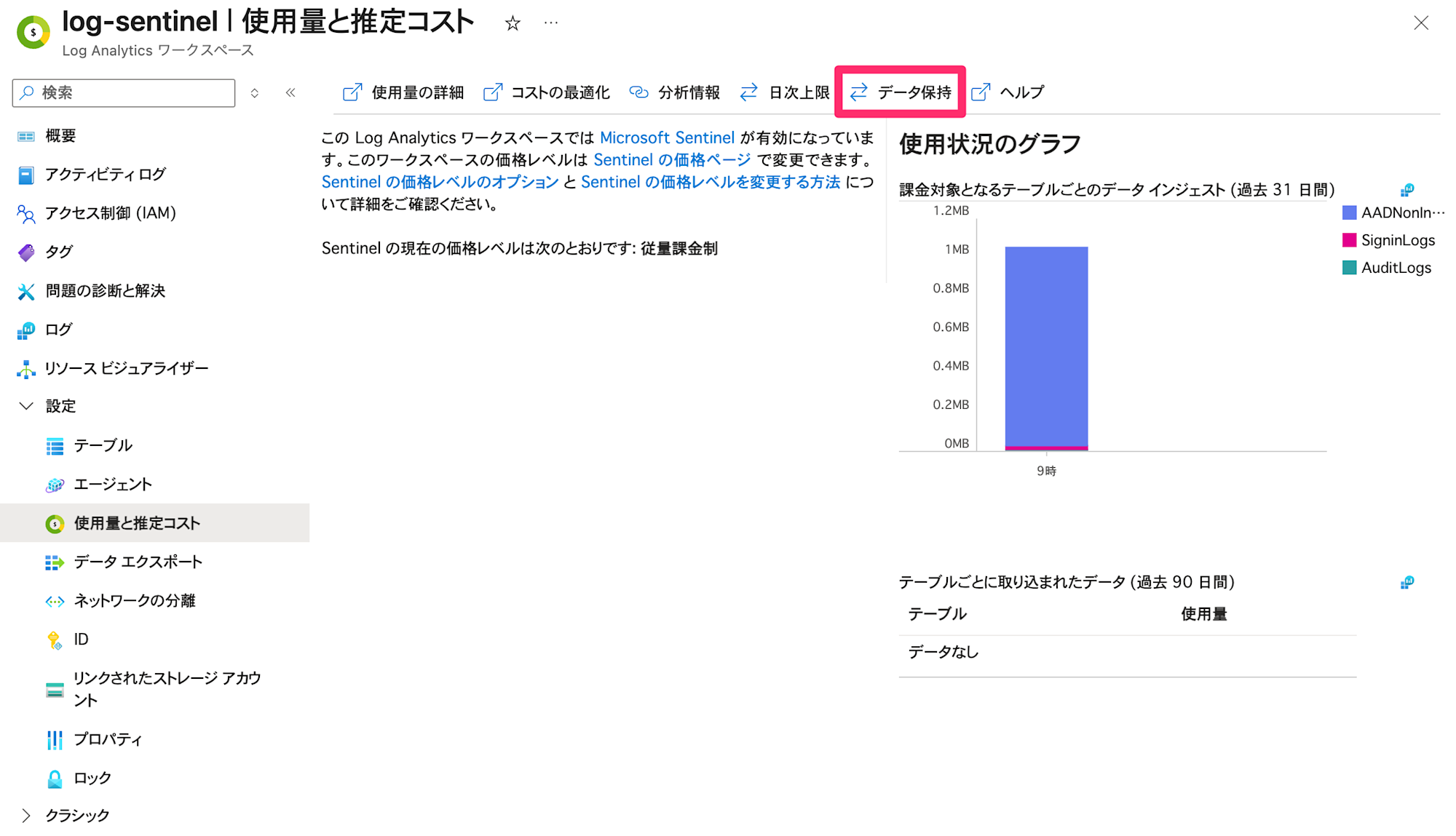Click the Log Analytics workspace logo icon
The width and height of the screenshot is (1456, 836).
tap(33, 32)
